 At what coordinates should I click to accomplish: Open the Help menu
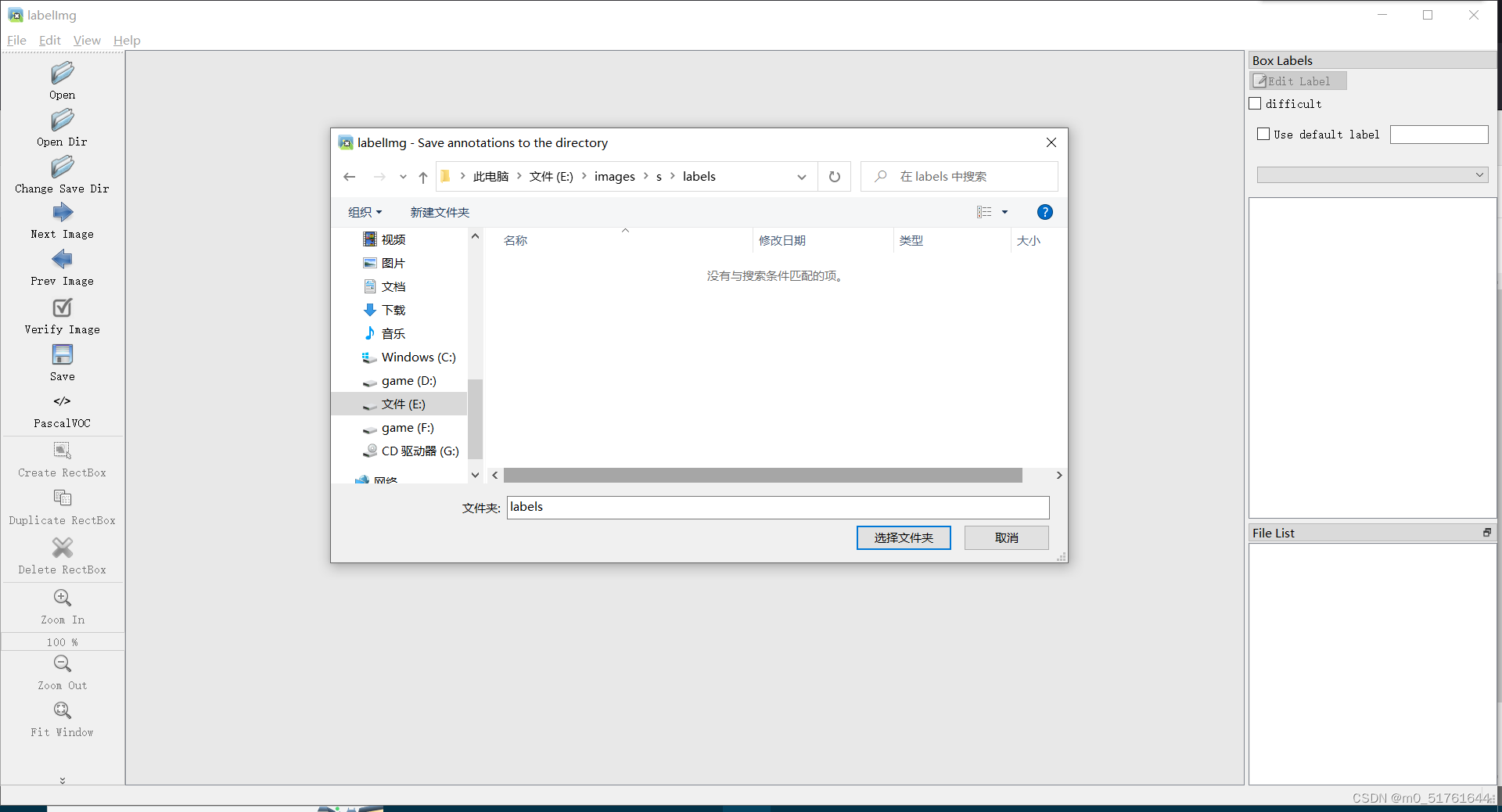click(127, 40)
